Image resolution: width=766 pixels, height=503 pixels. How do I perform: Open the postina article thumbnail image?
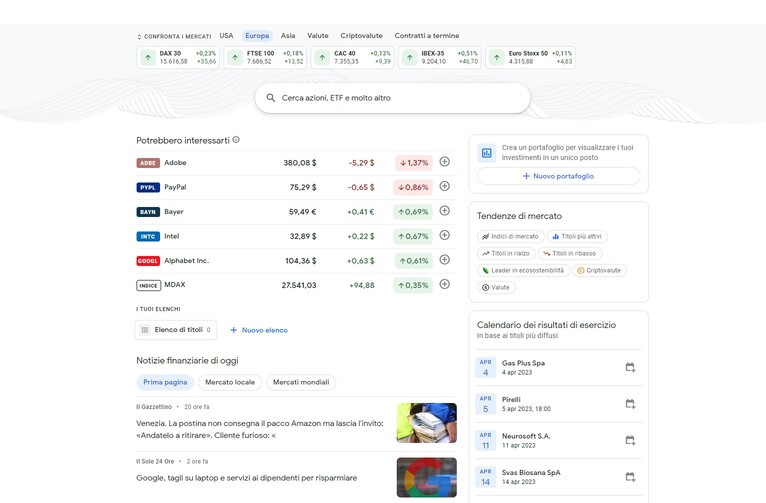pos(426,423)
